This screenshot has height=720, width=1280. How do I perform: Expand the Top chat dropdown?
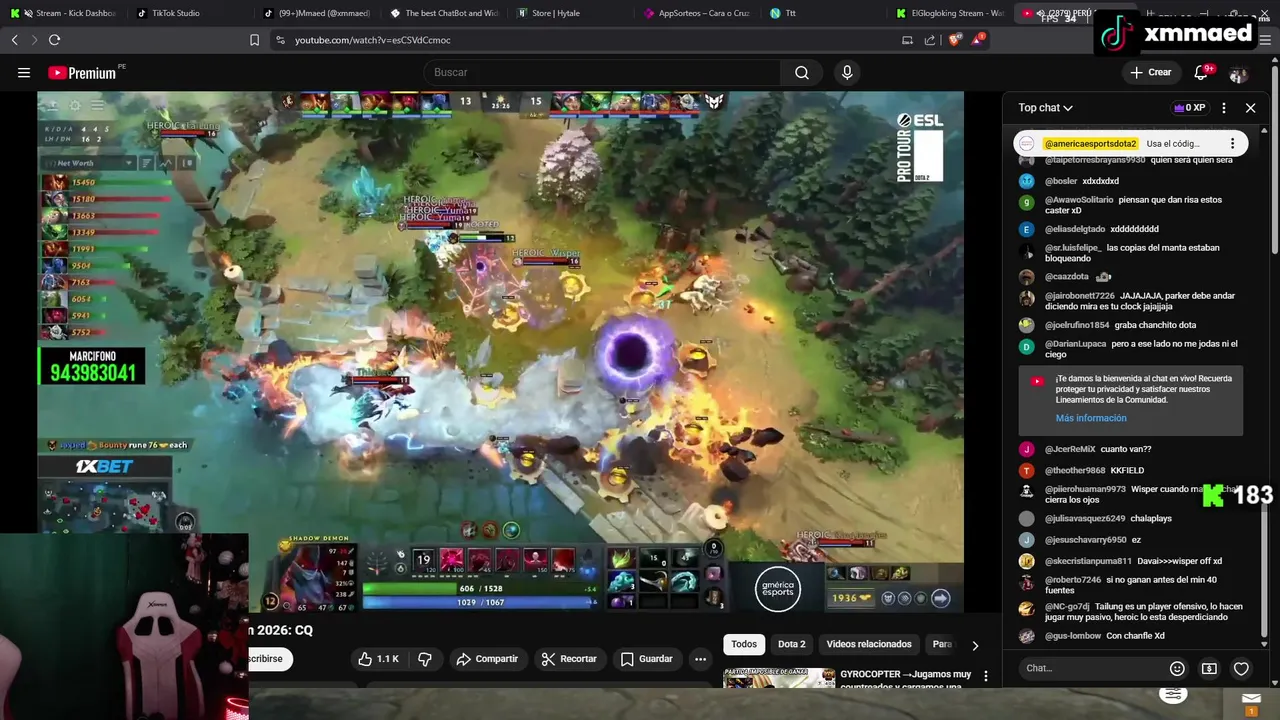pyautogui.click(x=1045, y=108)
